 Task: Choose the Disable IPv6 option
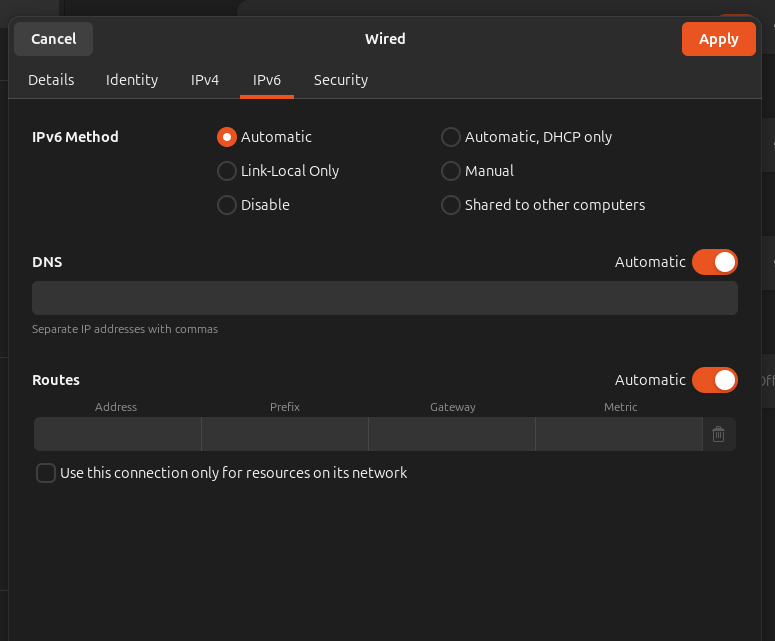(227, 205)
